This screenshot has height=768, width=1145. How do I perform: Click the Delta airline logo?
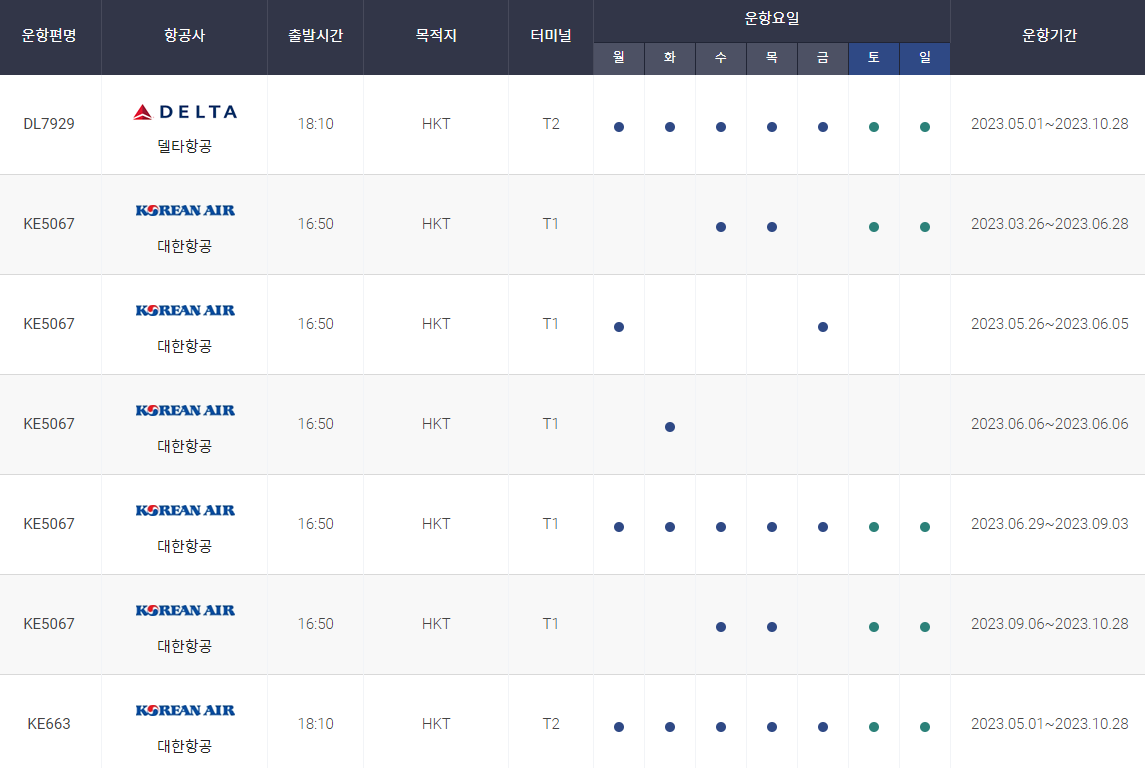[185, 112]
